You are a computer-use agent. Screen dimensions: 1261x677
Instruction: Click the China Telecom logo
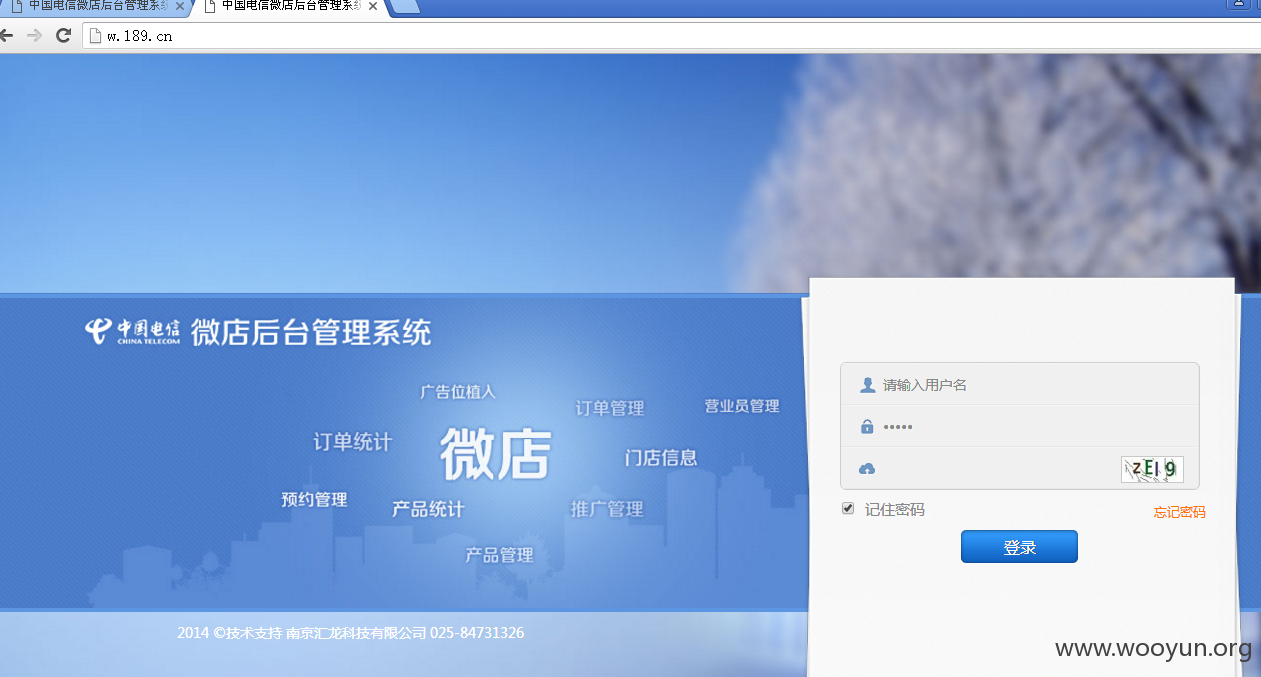click(133, 332)
